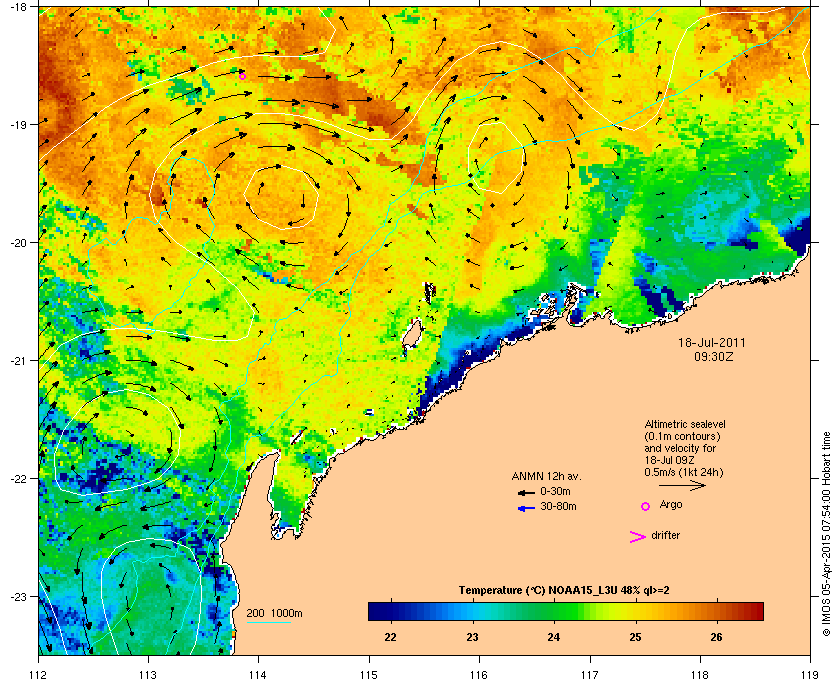Click the longitude axis label 115
The image size is (840, 680).
(369, 674)
